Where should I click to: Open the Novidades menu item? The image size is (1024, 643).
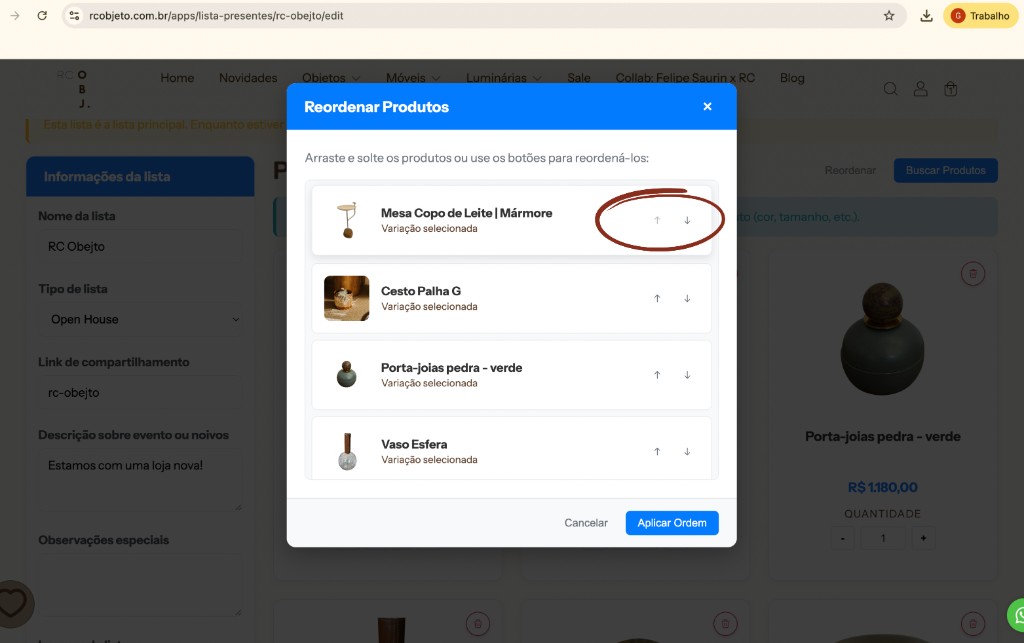pos(248,78)
